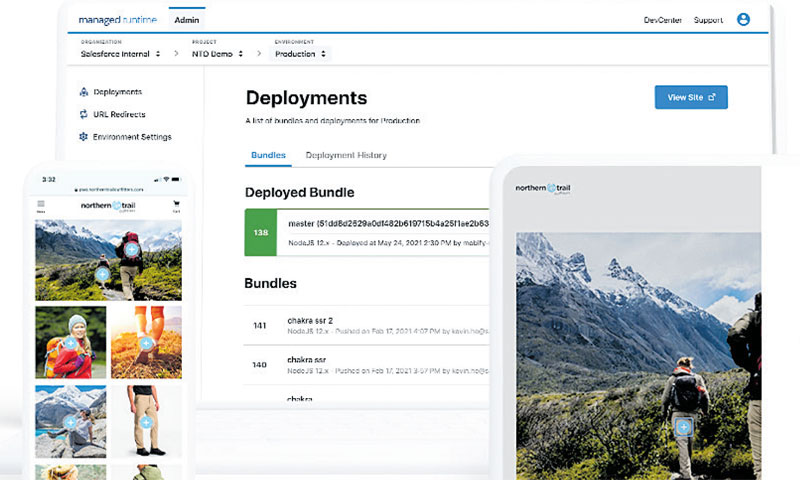
Task: Expand the Organization Salesforce Internal dropdown
Action: pyautogui.click(x=121, y=54)
